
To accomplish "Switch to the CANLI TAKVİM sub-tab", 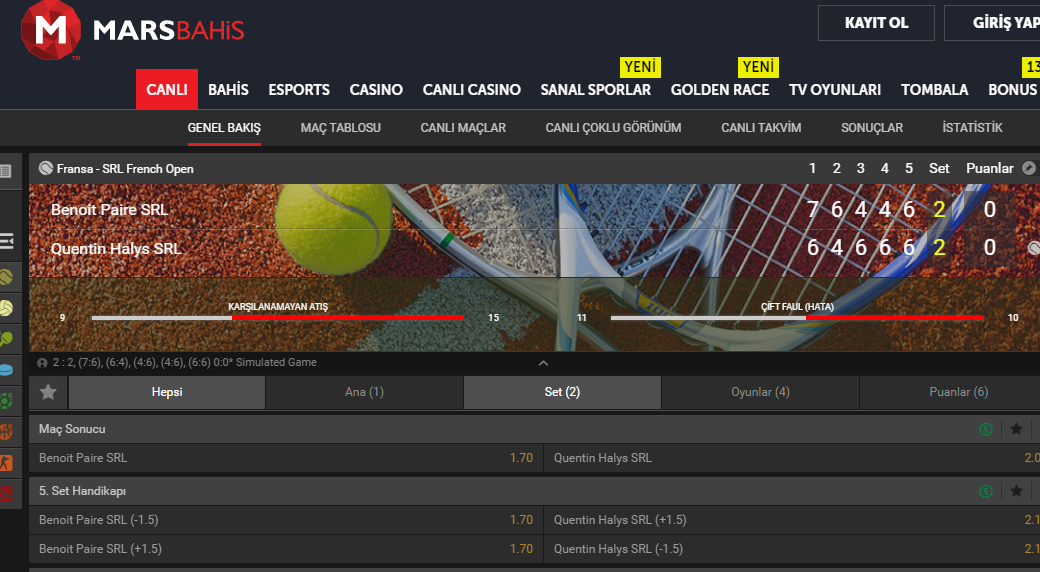I will 761,127.
